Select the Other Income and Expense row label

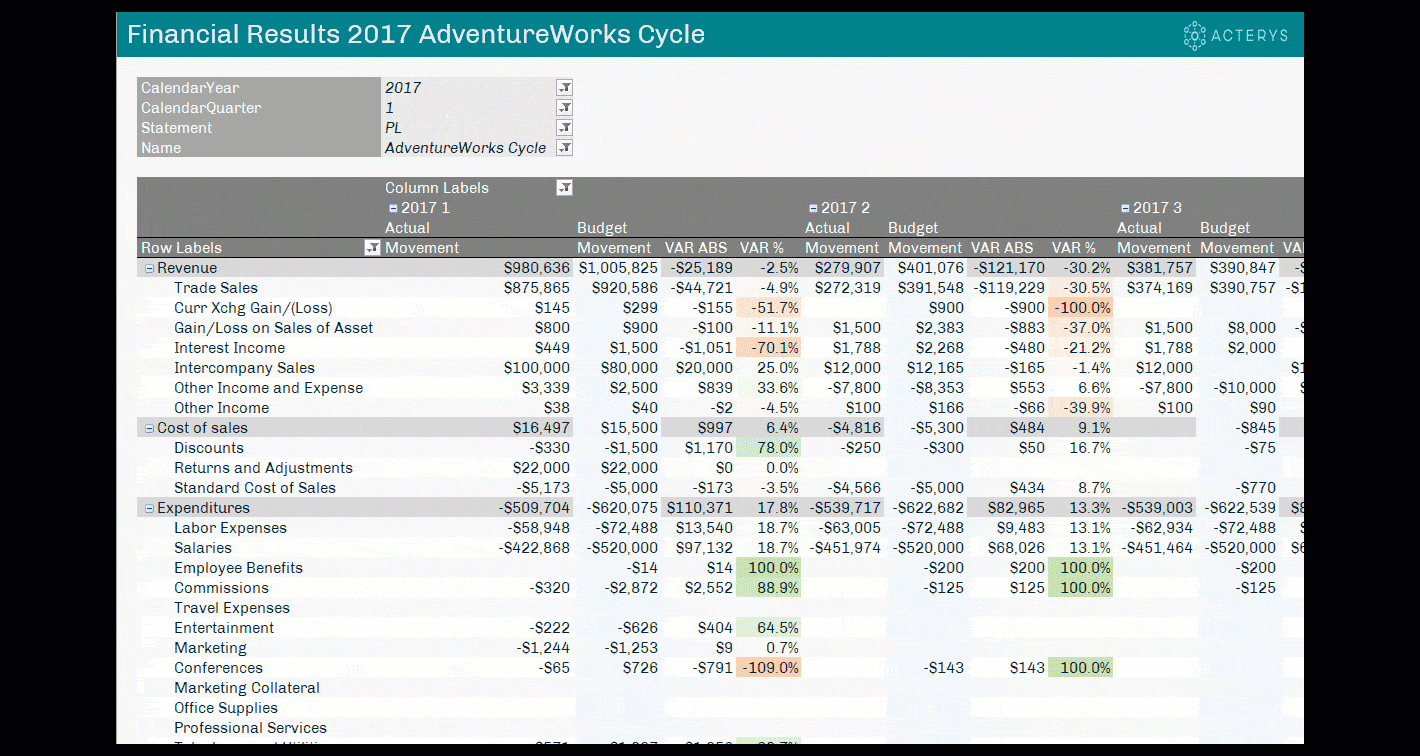[268, 388]
